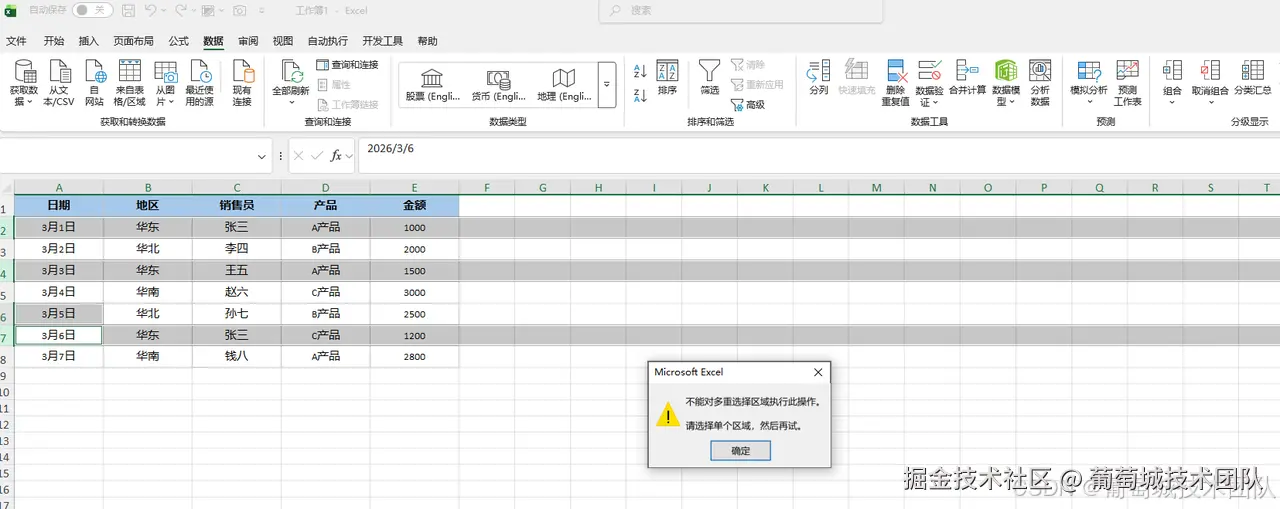Viewport: 1280px width, 509px height.
Task: Click the Name Box field
Action: tap(128, 157)
